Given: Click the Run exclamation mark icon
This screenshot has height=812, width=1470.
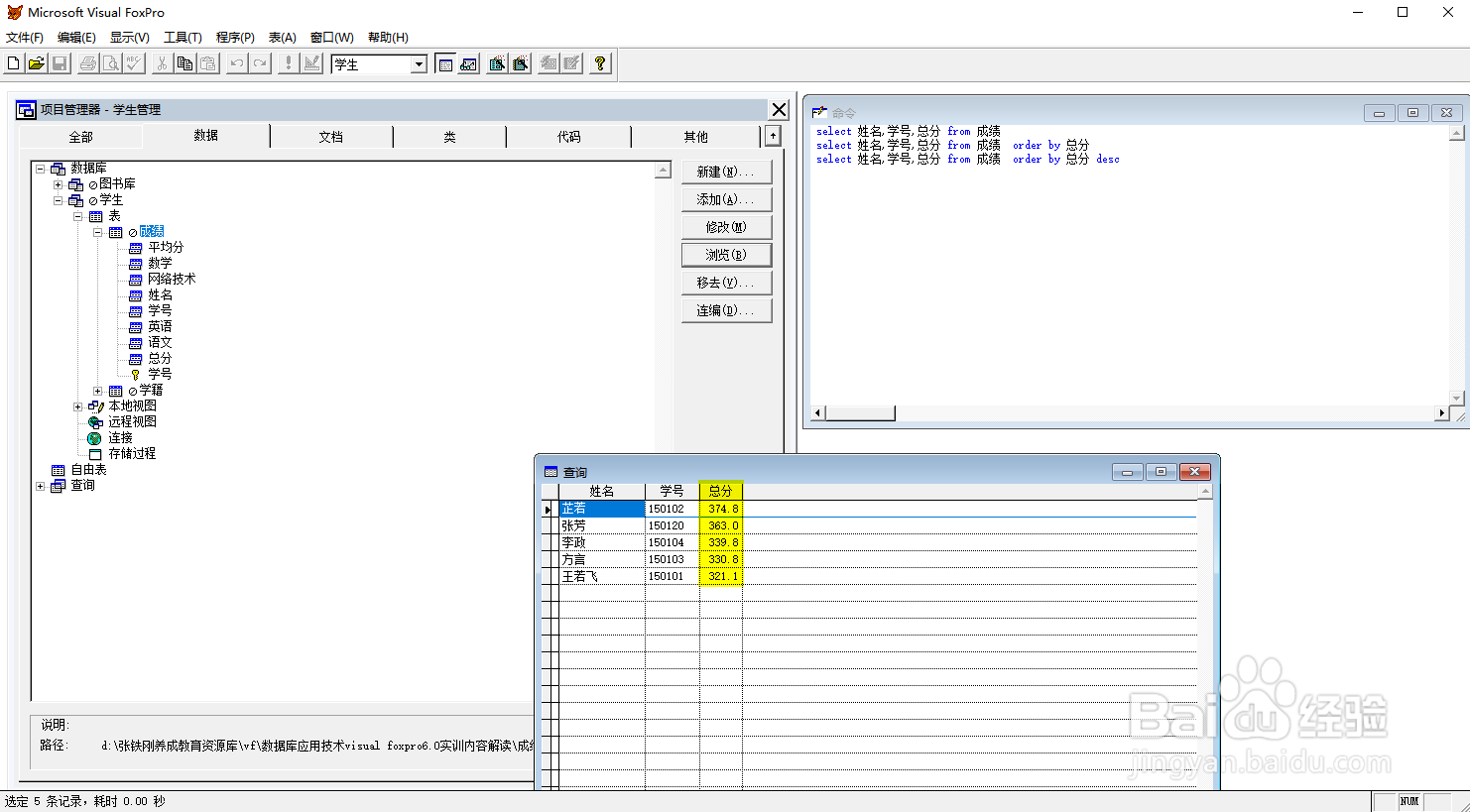Looking at the screenshot, I should click(x=289, y=63).
